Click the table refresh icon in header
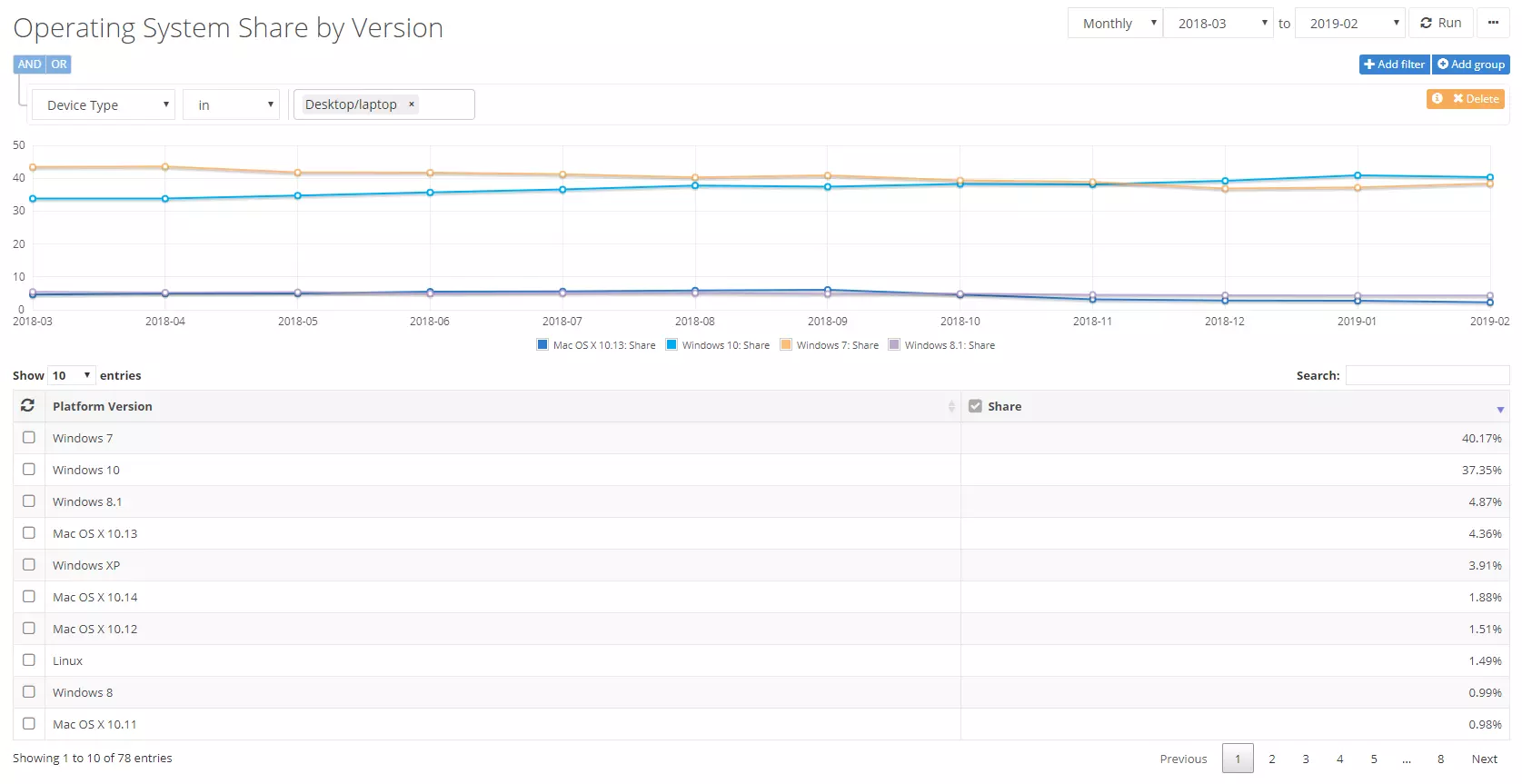The image size is (1522, 784). point(28,405)
